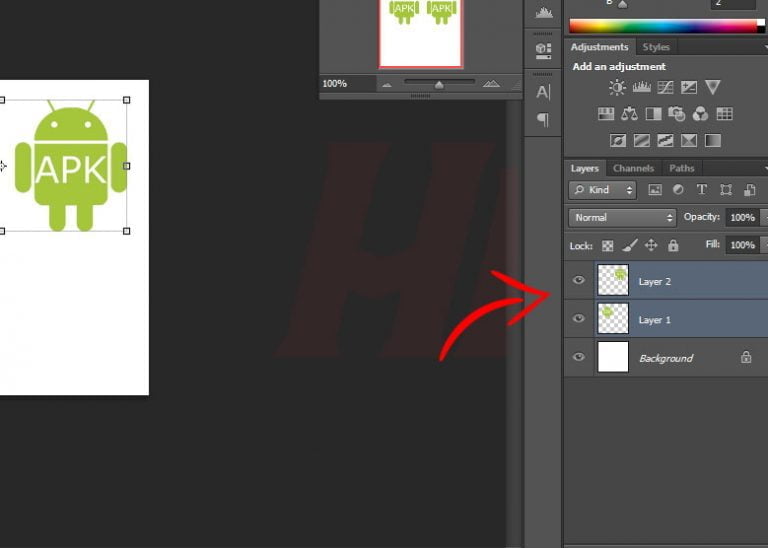768x548 pixels.
Task: Add a Brightness/Contrast adjustment
Action: [x=617, y=88]
